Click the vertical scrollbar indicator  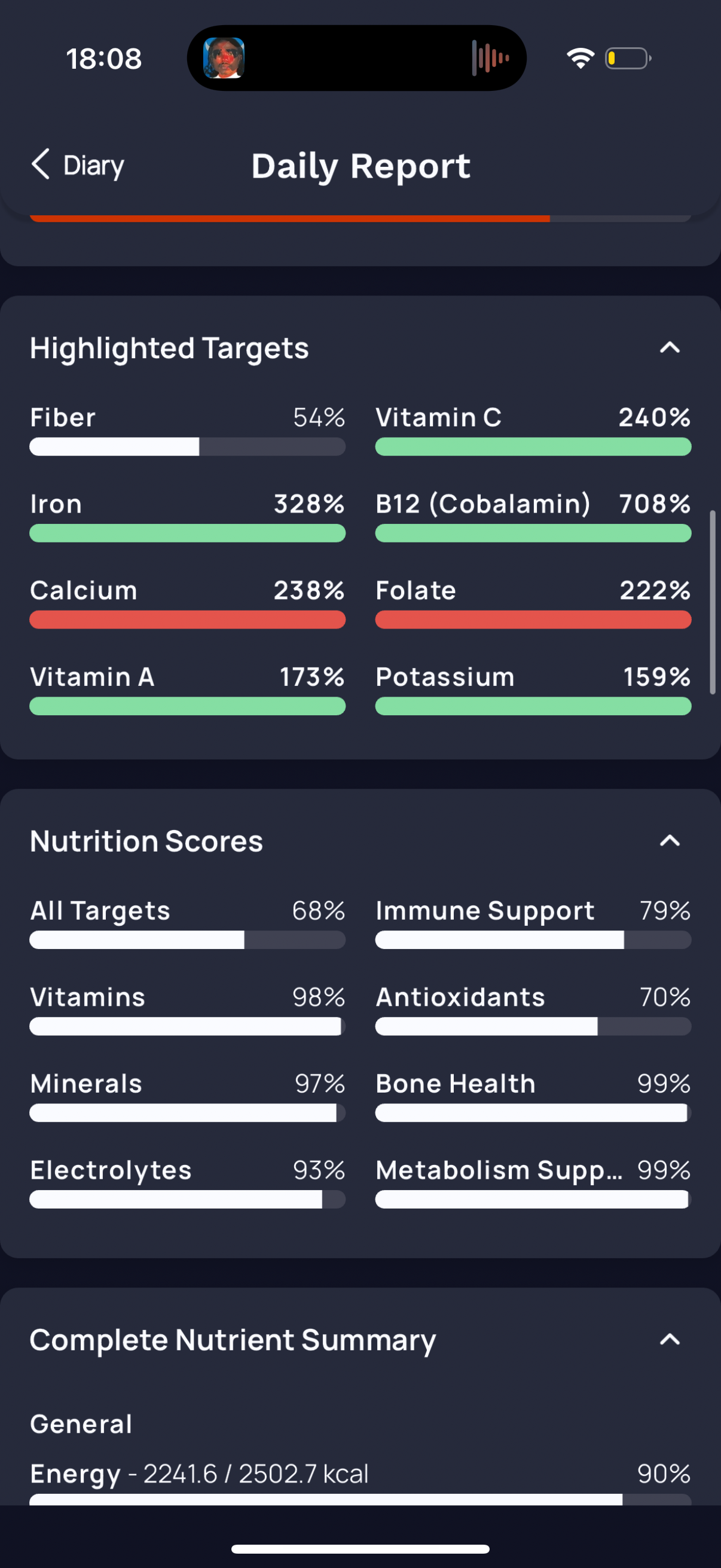pos(712,603)
